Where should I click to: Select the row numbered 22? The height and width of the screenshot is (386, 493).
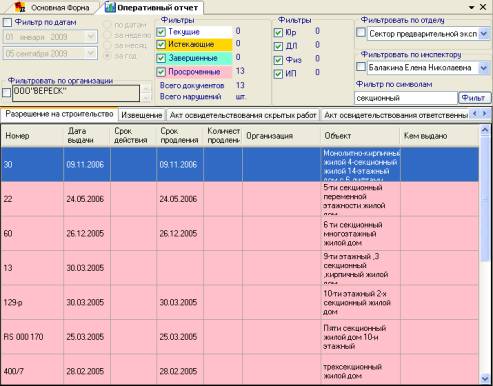(240, 199)
